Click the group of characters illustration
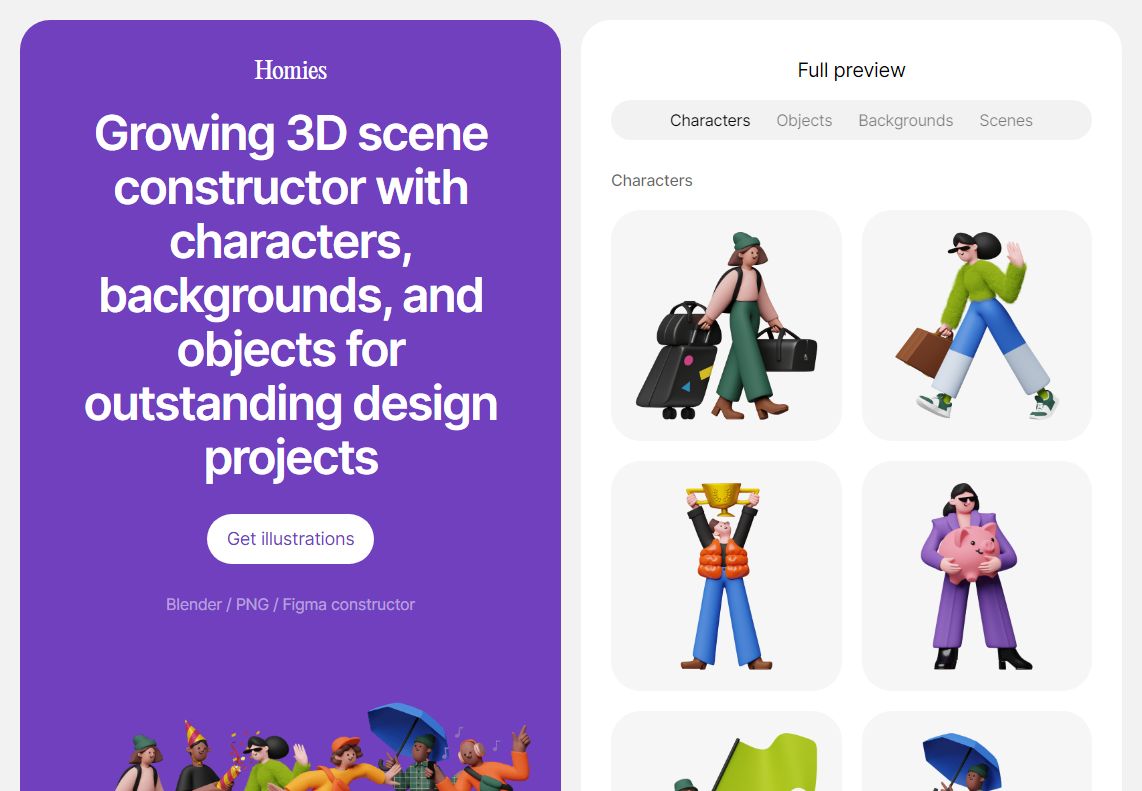The width and height of the screenshot is (1142, 791). pos(321,747)
